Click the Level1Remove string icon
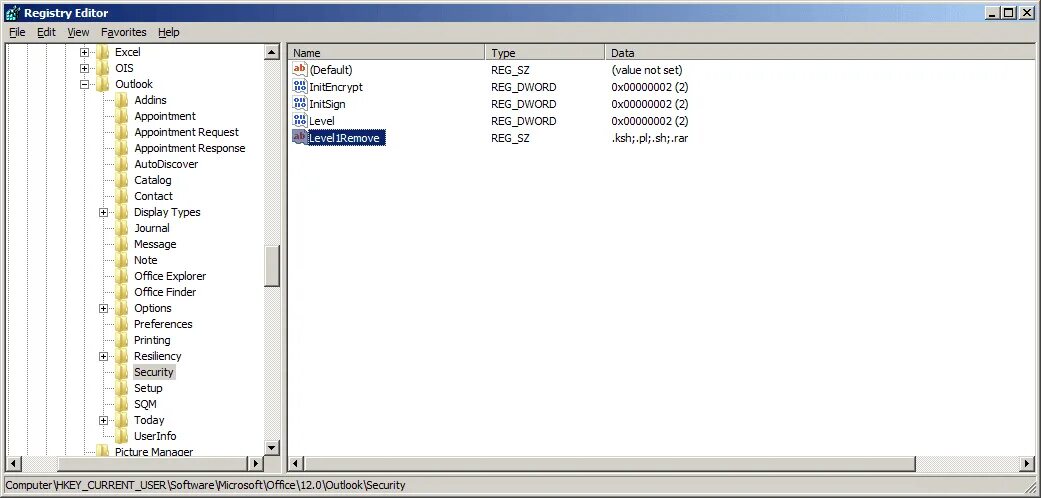Screen dimensions: 1041x498 [300, 137]
